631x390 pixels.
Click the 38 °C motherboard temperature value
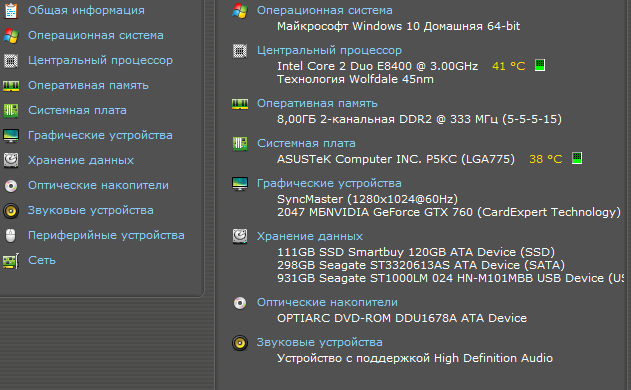click(546, 159)
